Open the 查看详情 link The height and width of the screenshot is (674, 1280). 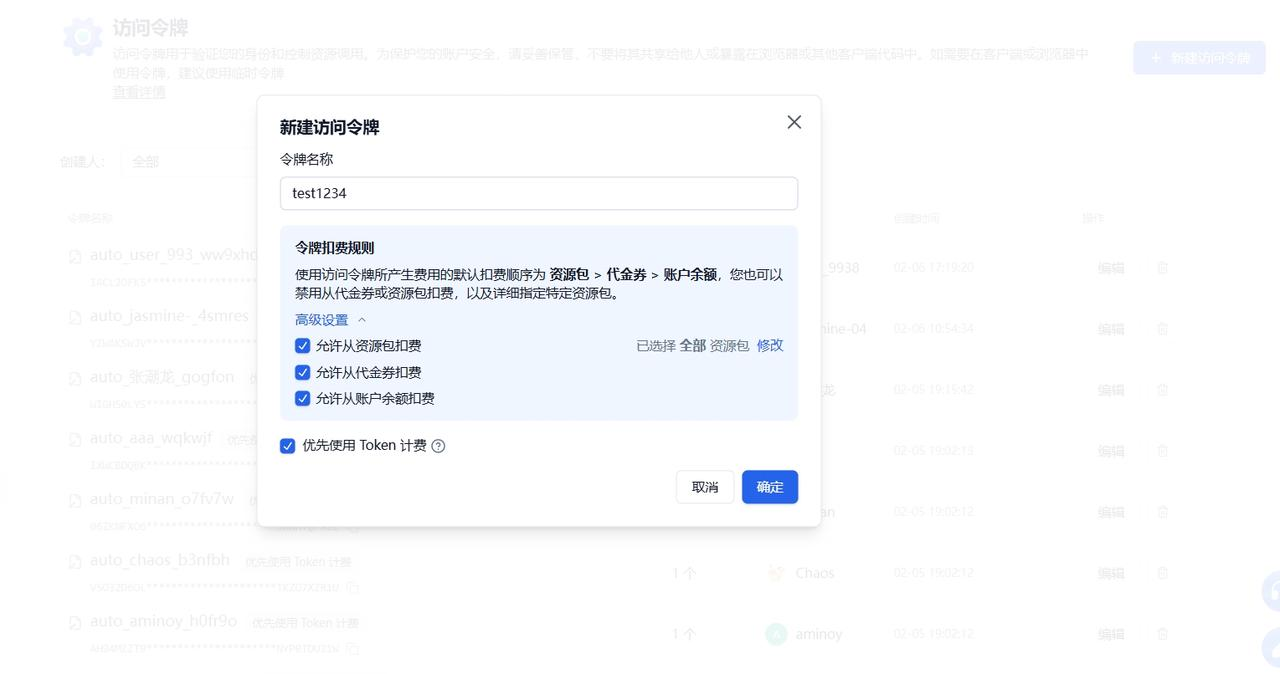click(x=139, y=92)
